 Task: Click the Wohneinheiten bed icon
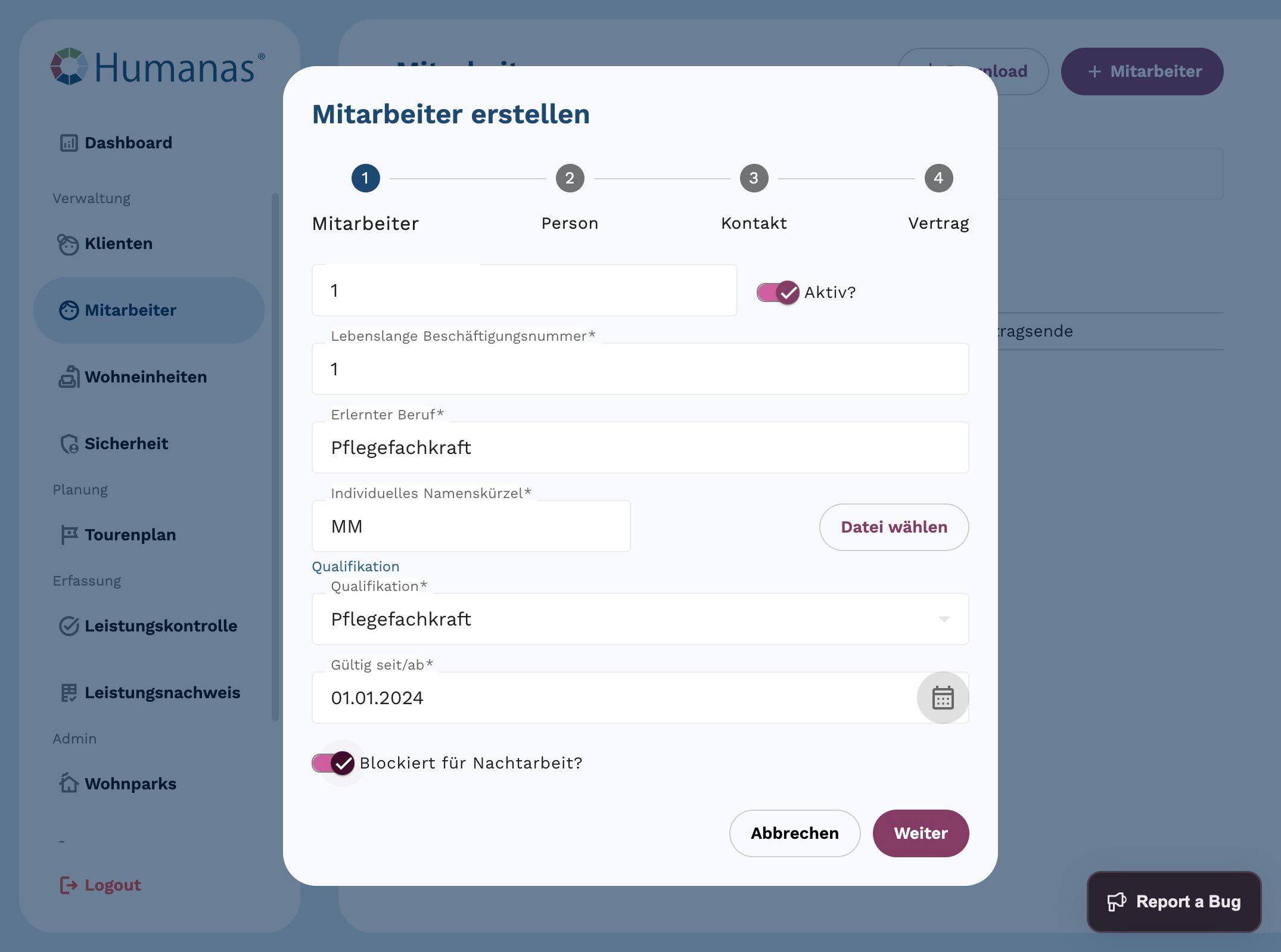(x=69, y=377)
